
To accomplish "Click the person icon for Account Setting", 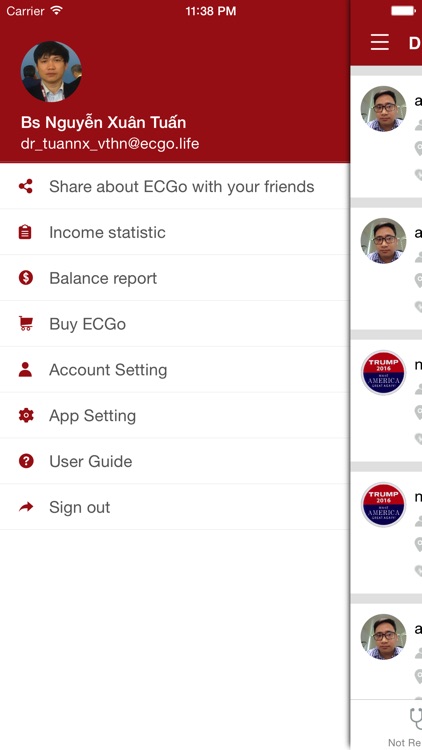I will [25, 369].
